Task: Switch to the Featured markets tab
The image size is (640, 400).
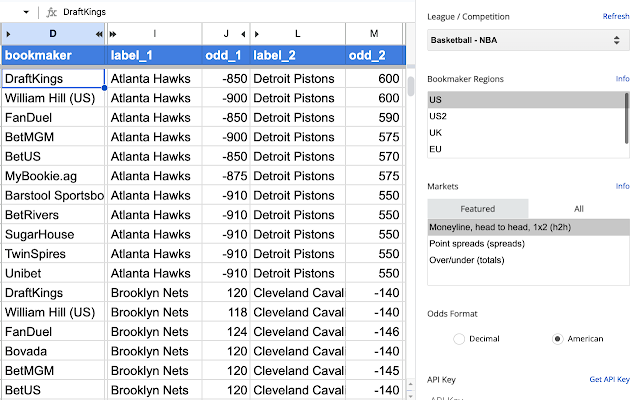Action: pos(478,209)
